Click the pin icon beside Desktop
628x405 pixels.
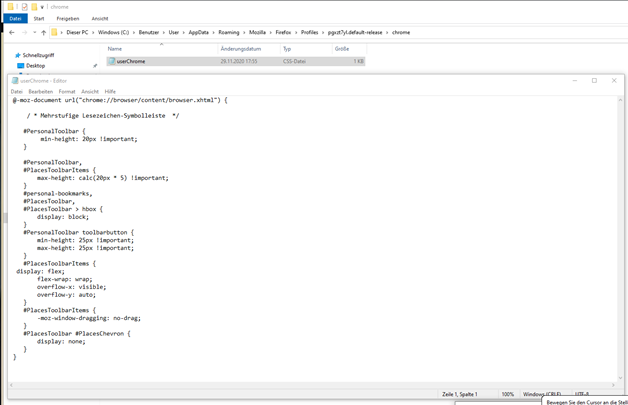coord(95,66)
